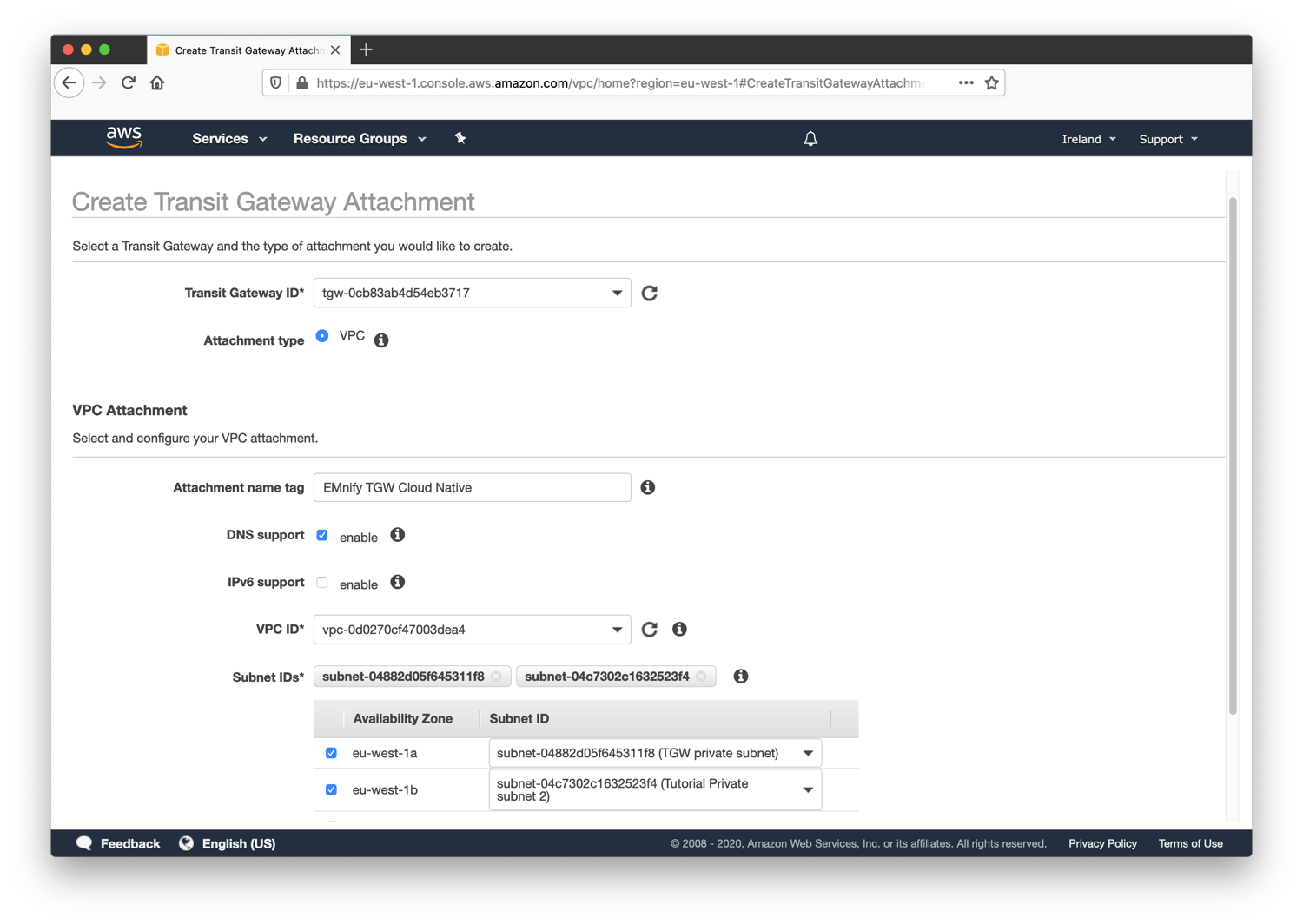Open the Privacy Policy link
Viewport: 1303px width, 924px height.
(1101, 842)
